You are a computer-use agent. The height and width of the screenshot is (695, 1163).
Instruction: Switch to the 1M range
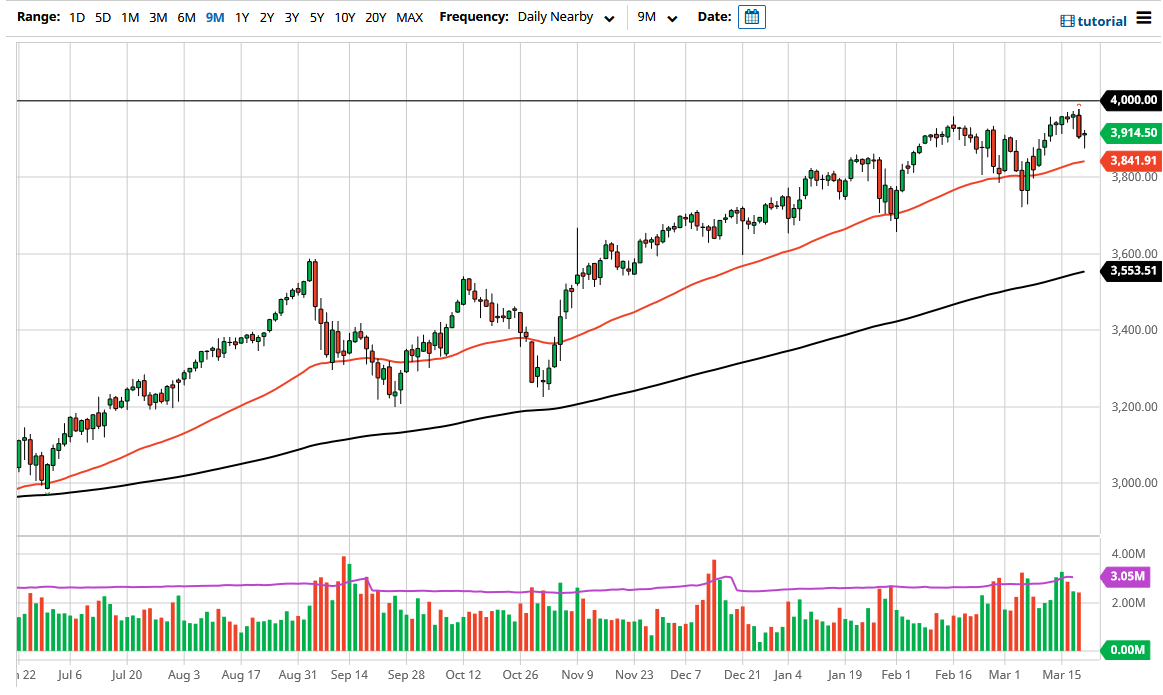click(129, 17)
